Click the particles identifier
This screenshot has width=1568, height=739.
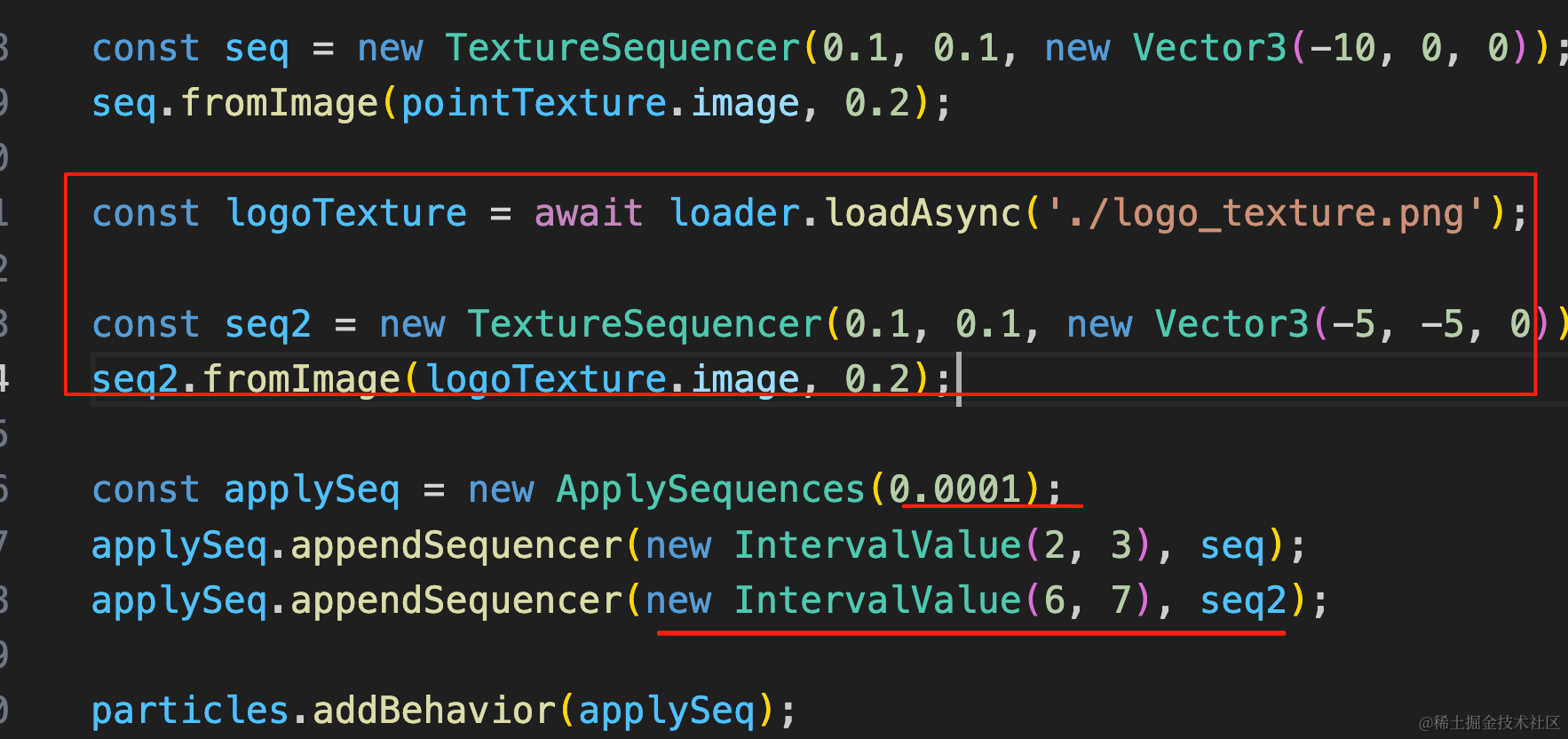tap(191, 711)
